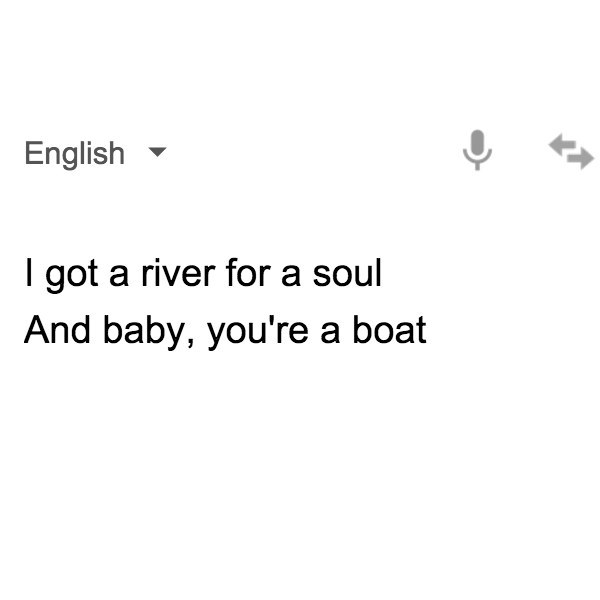The width and height of the screenshot is (600, 600).
Task: Swap languages using the double-arrow icon
Action: point(571,151)
